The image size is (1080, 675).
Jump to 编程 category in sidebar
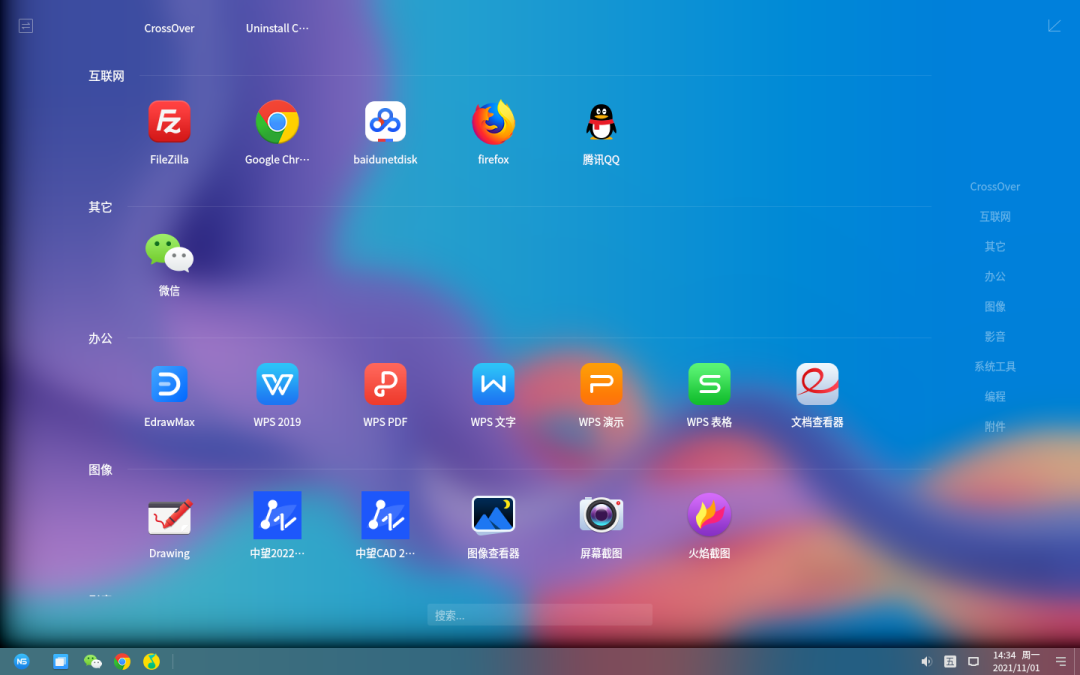point(995,397)
